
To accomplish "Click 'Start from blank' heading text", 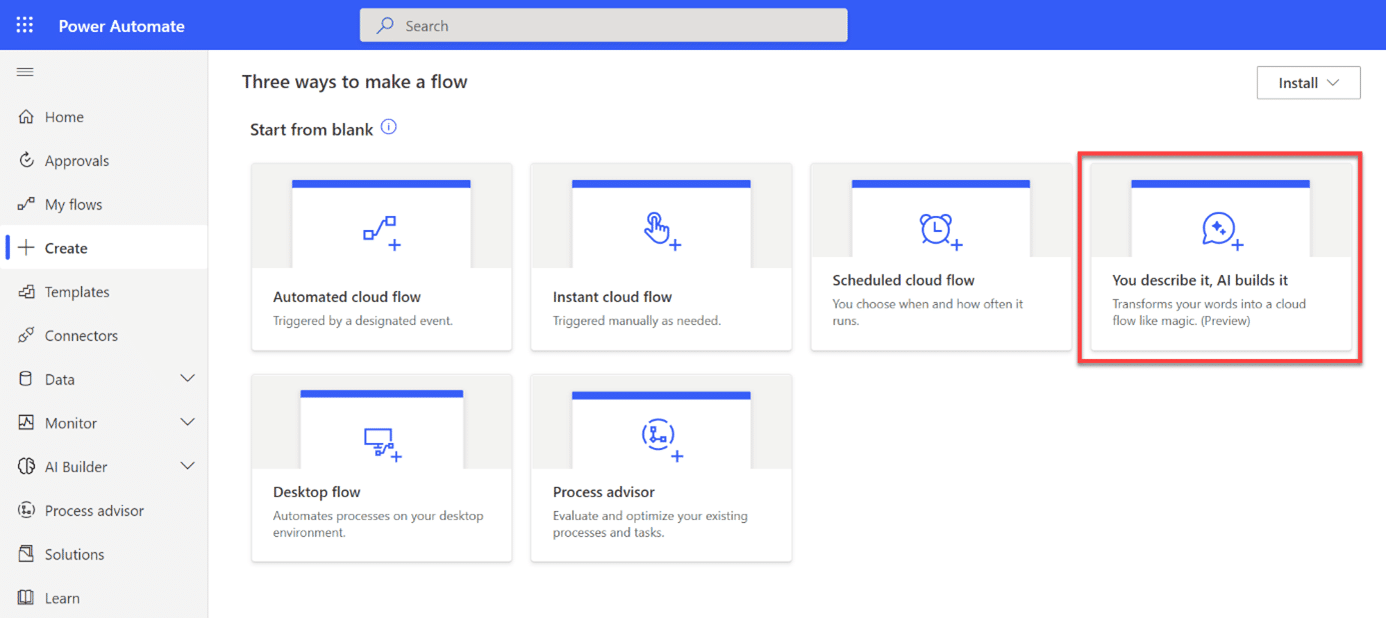I will [311, 130].
